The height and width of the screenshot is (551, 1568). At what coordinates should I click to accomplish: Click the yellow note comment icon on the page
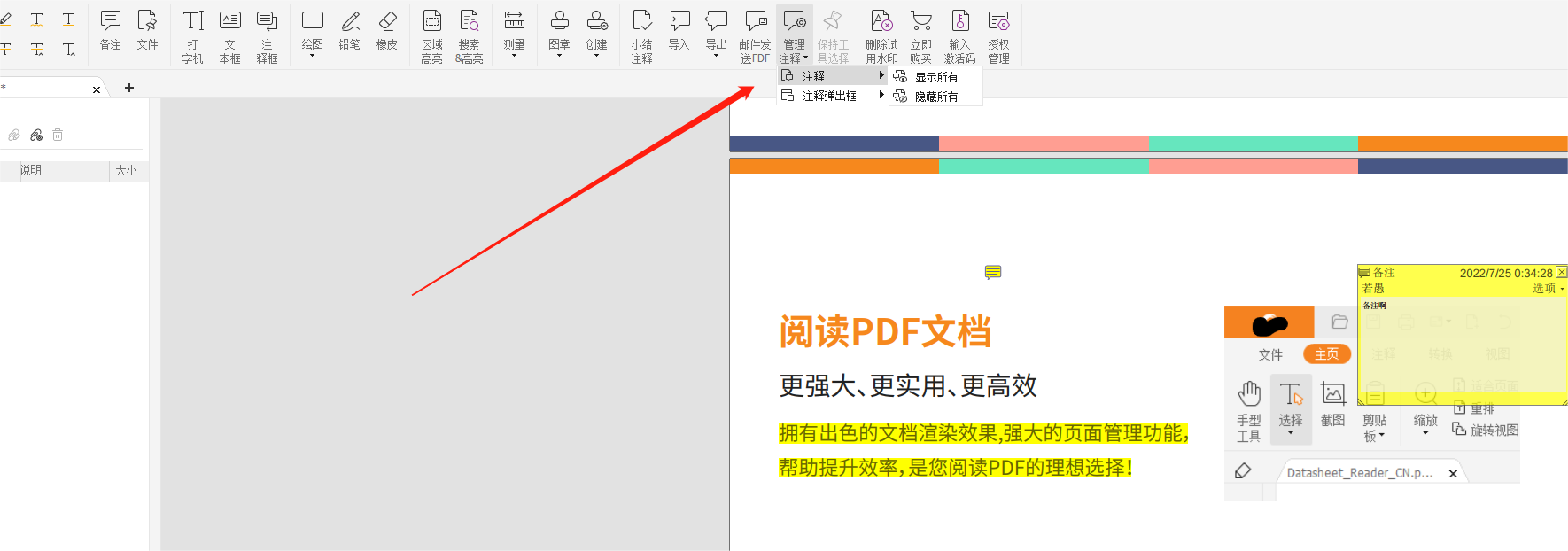point(993,272)
